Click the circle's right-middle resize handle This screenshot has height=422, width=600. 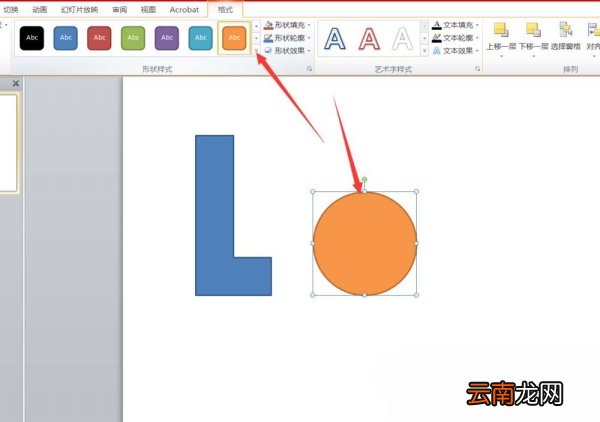[416, 243]
